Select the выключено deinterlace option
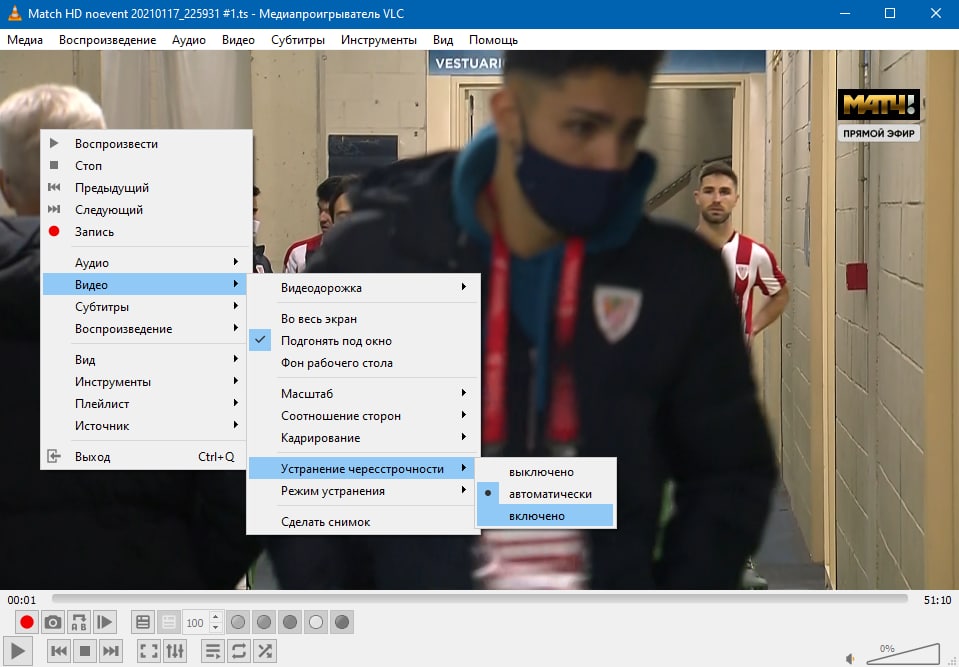 545,472
